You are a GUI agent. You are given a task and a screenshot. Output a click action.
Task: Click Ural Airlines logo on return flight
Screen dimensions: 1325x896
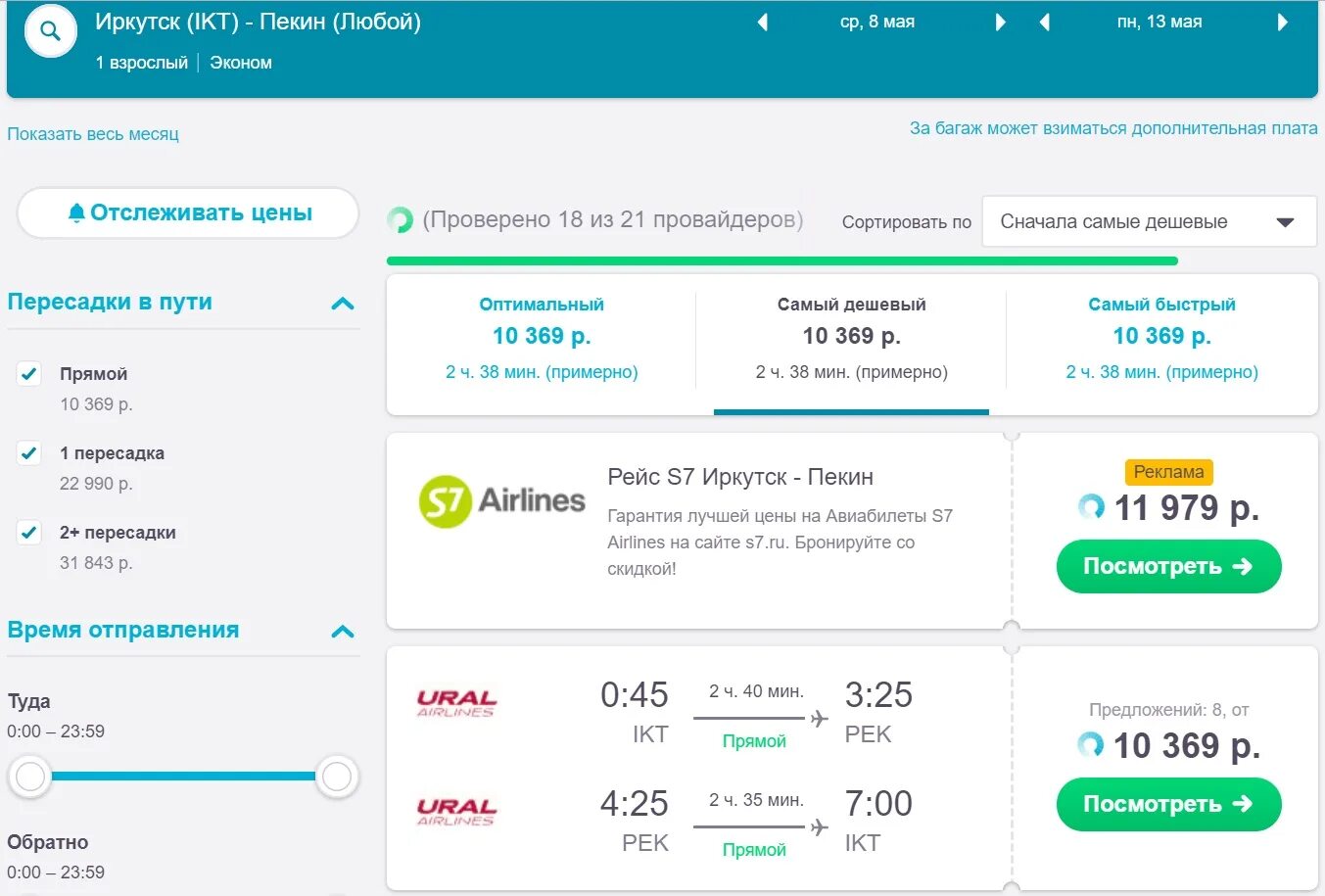[x=456, y=812]
